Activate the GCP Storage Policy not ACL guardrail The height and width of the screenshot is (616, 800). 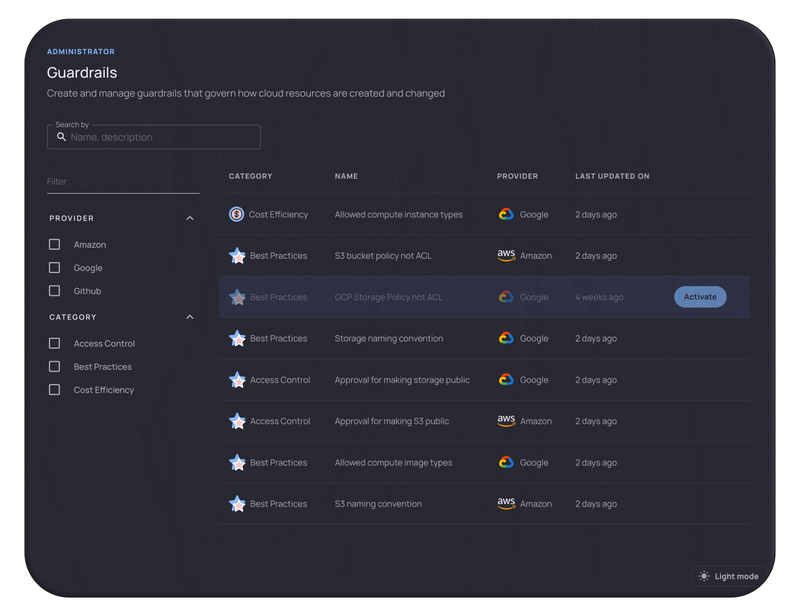pyautogui.click(x=699, y=297)
